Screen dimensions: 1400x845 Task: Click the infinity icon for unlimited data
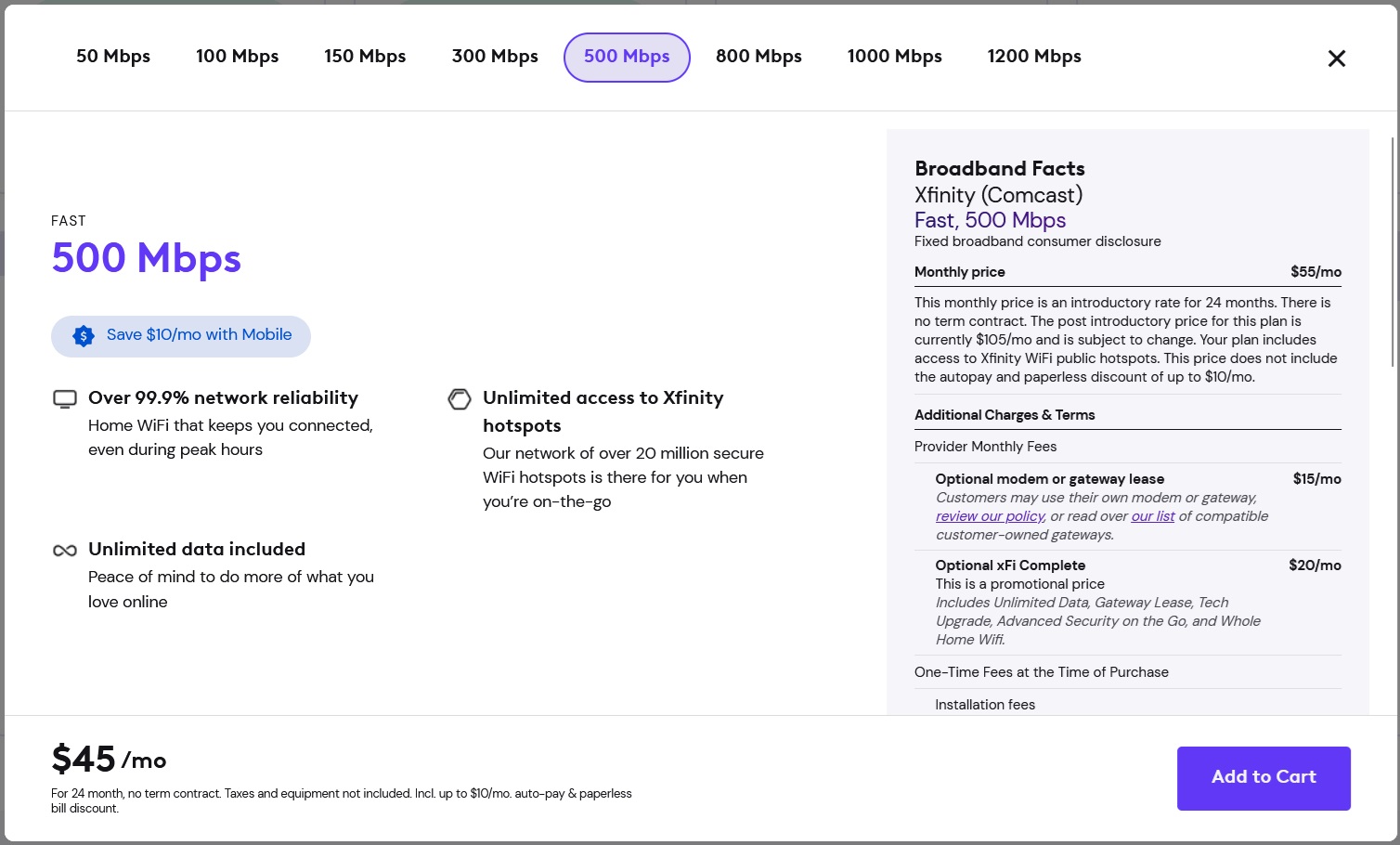(64, 550)
